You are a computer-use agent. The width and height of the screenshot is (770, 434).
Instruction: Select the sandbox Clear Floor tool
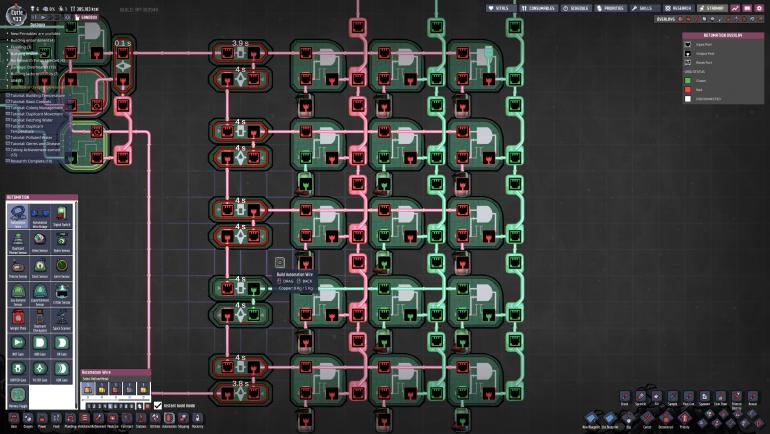tap(720, 397)
